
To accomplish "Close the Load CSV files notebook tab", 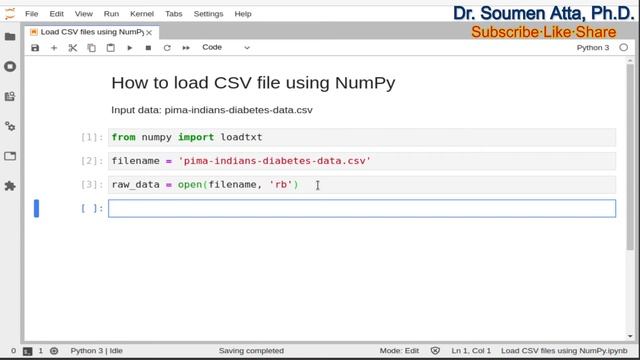I will coord(149,32).
